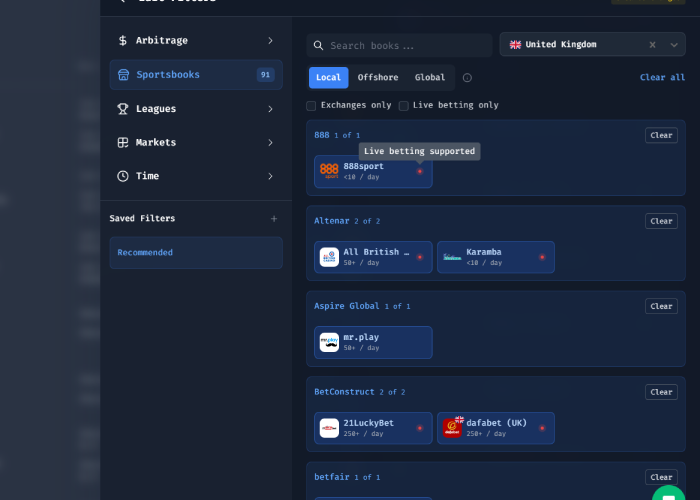Click the United Kingdom flag icon
700x500 pixels.
[515, 45]
